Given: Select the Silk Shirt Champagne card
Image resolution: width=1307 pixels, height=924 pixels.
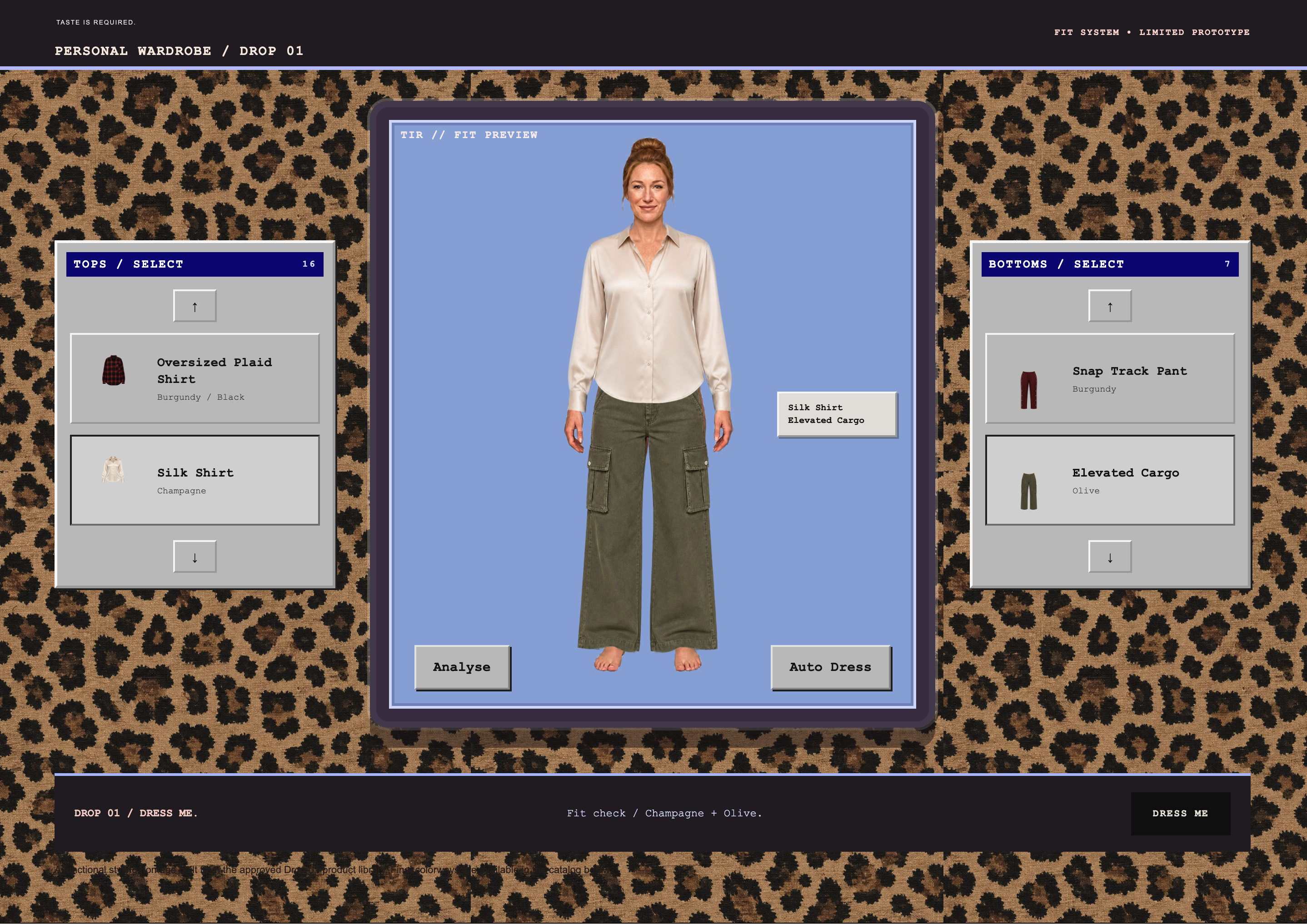Looking at the screenshot, I should tap(195, 480).
